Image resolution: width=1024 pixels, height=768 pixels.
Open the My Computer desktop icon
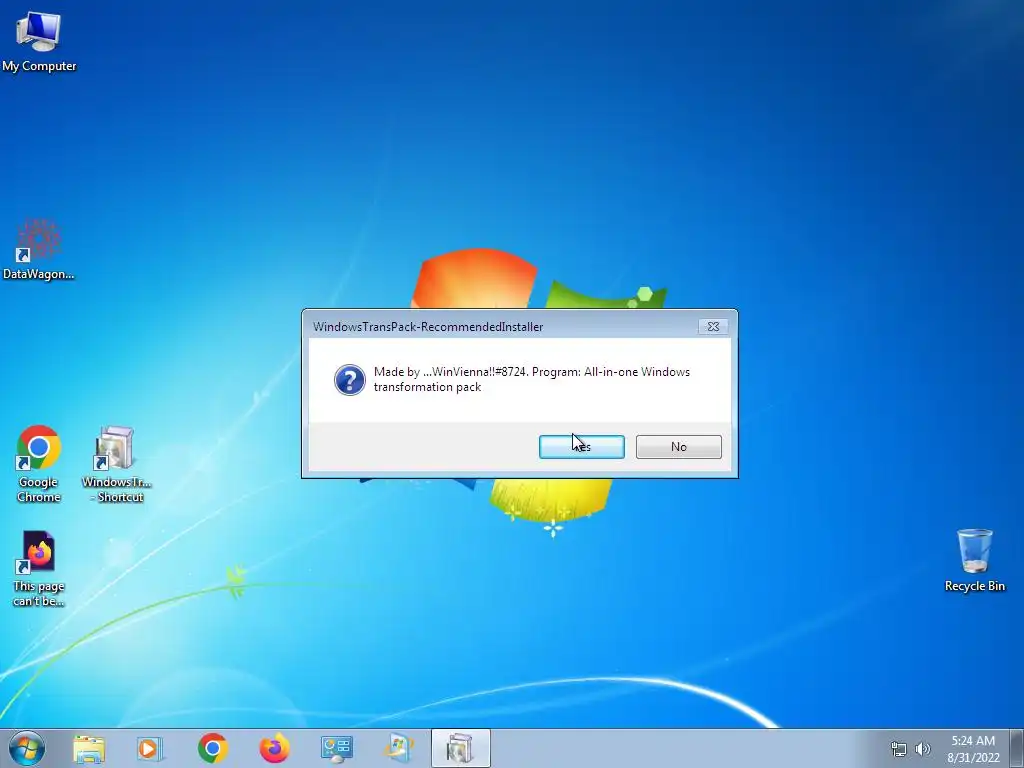[39, 40]
